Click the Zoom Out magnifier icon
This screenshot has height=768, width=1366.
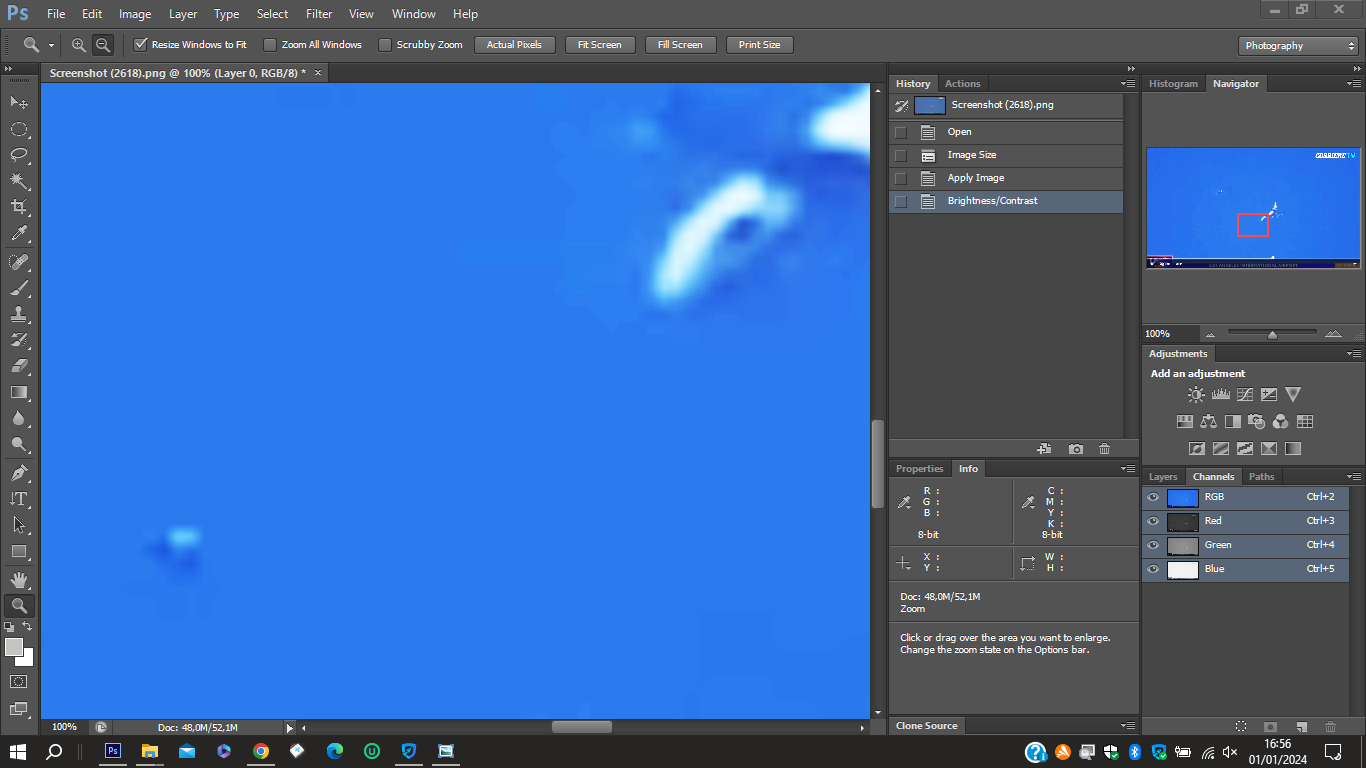103,45
